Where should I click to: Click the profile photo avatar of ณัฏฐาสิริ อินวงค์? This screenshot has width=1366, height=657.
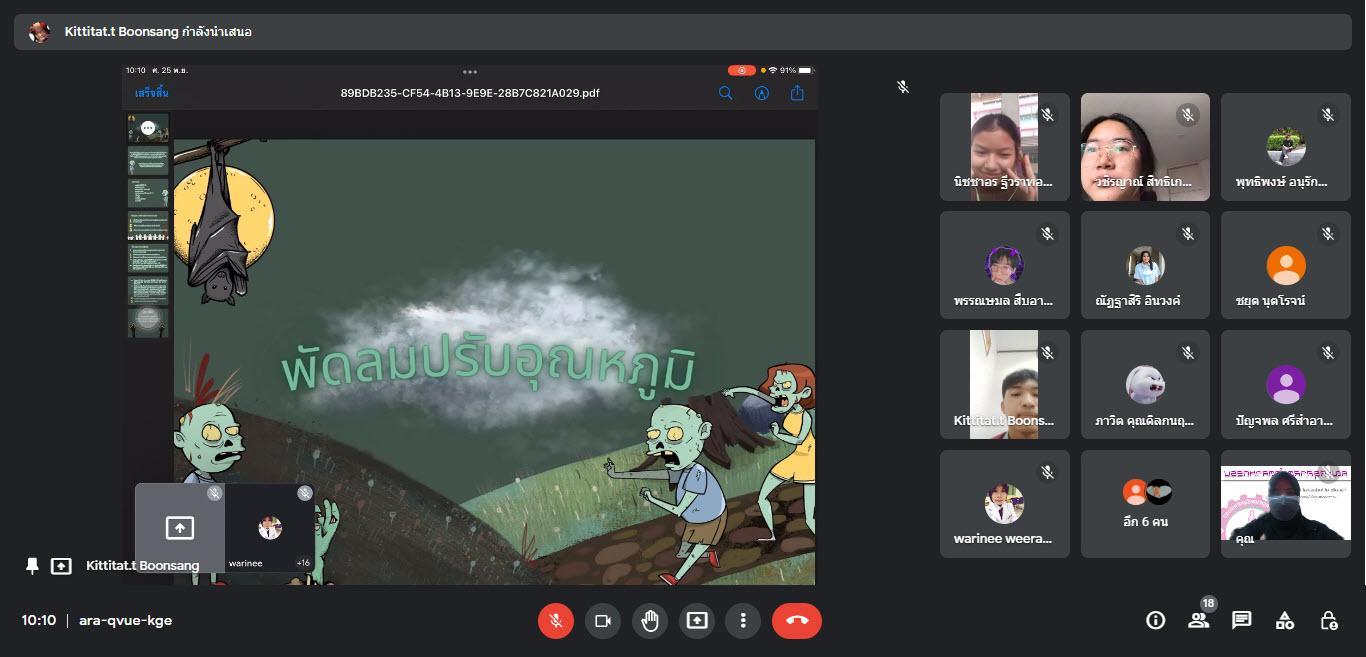[x=1145, y=266]
